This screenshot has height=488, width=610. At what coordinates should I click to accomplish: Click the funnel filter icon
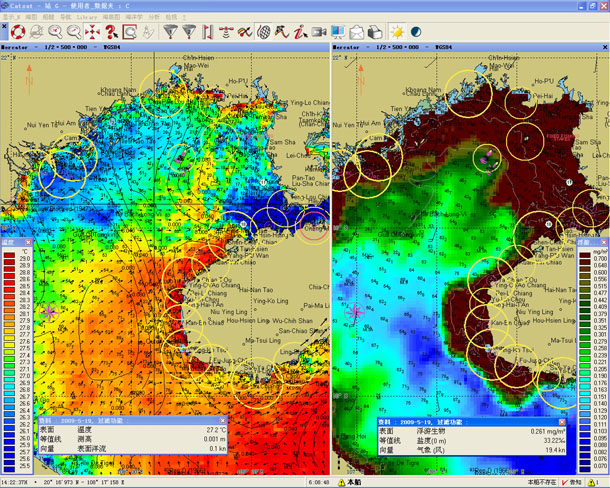coord(168,32)
